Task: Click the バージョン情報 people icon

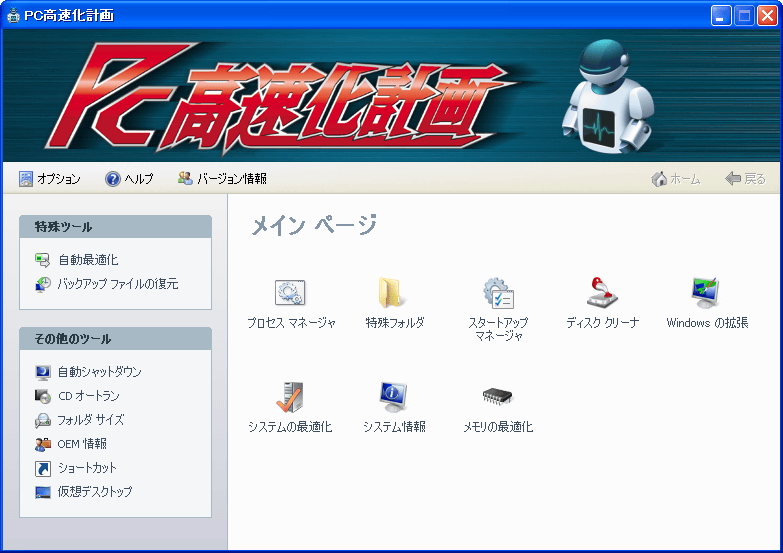Action: coord(185,178)
